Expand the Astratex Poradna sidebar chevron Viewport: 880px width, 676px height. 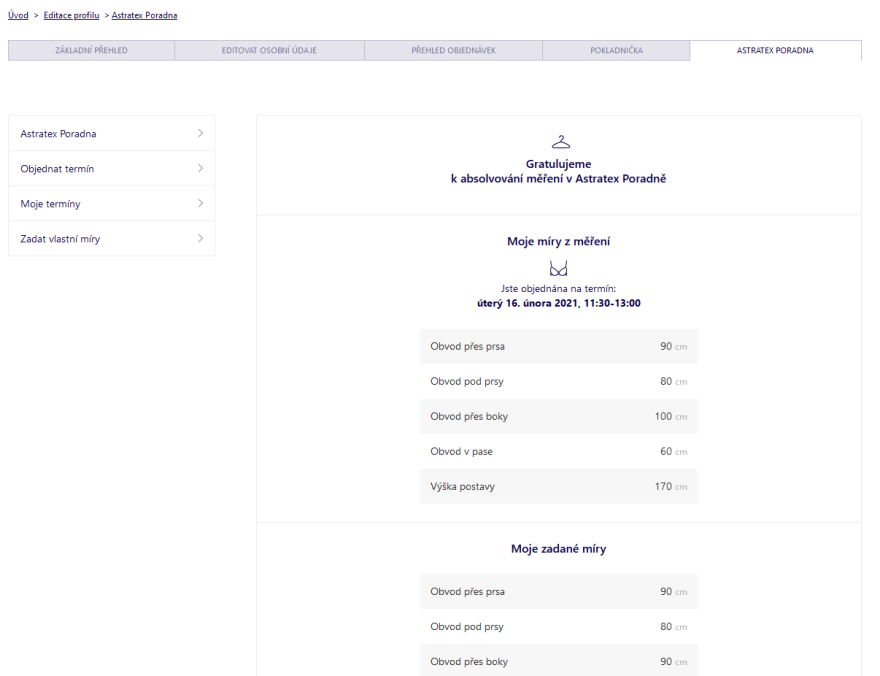click(200, 133)
